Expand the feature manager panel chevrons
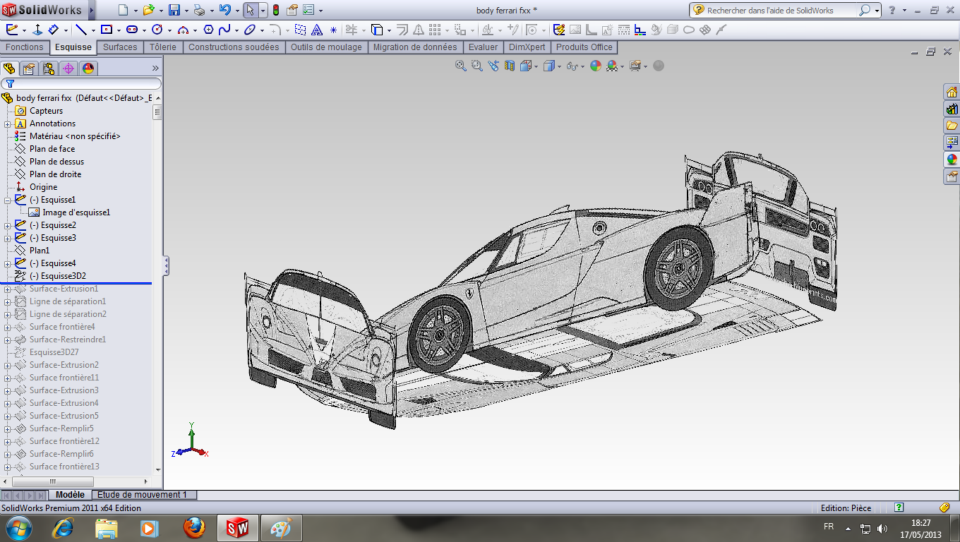 [155, 68]
